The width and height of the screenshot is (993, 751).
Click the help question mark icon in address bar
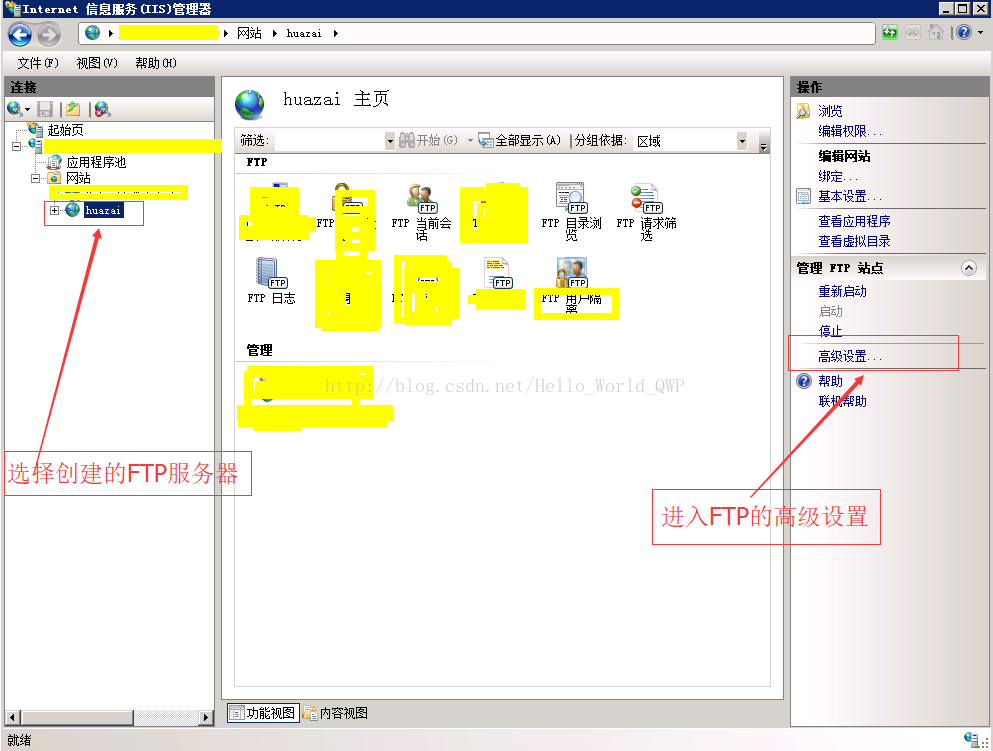pyautogui.click(x=962, y=33)
